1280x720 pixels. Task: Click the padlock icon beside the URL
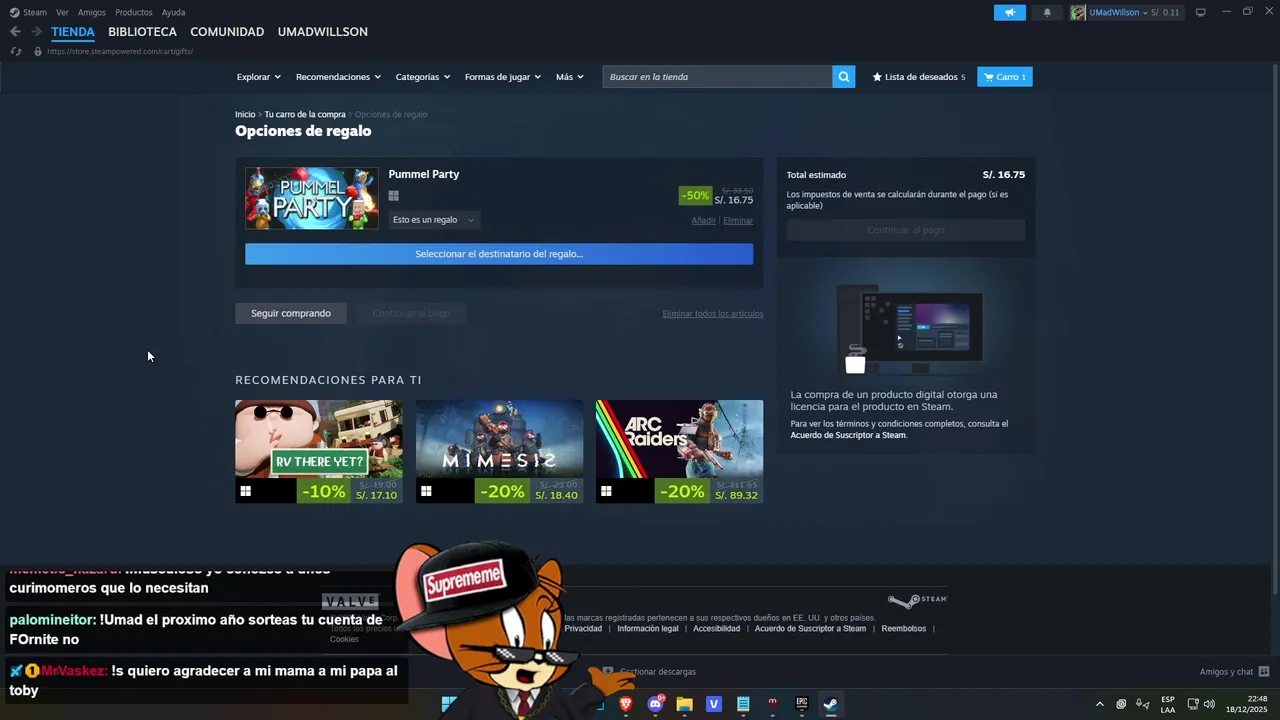click(38, 51)
